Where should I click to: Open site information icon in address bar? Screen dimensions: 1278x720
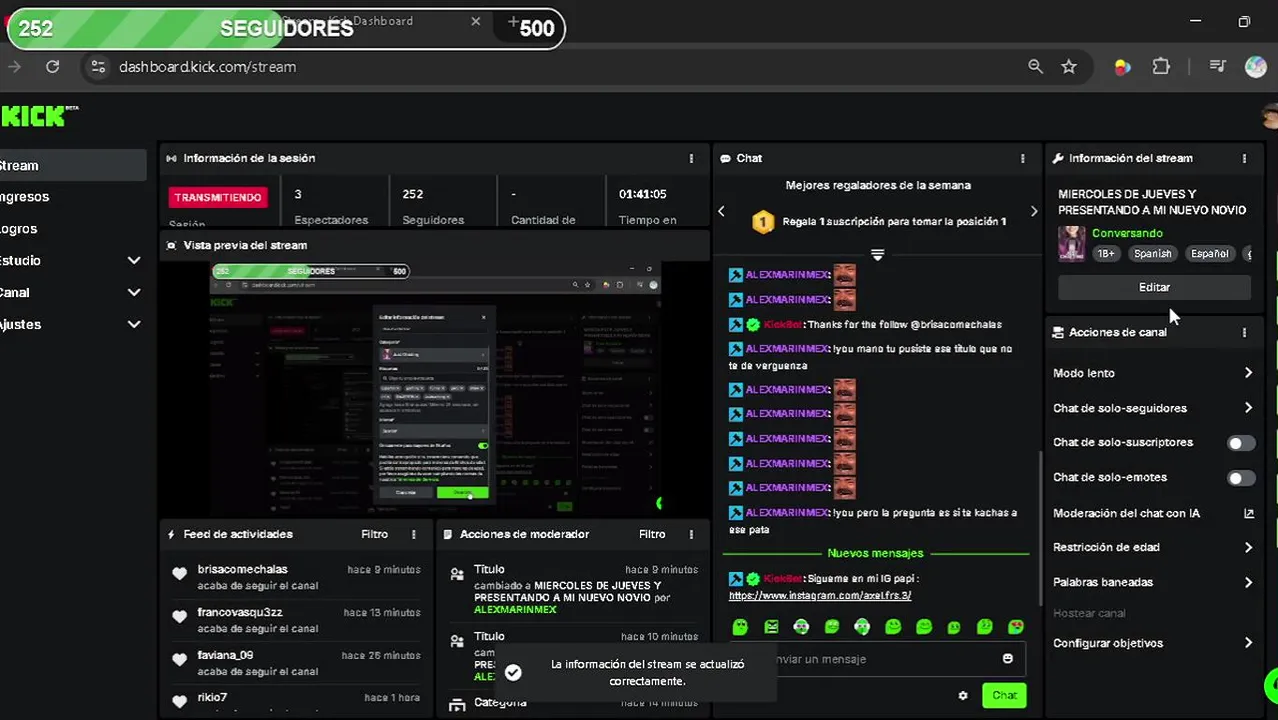pyautogui.click(x=98, y=67)
